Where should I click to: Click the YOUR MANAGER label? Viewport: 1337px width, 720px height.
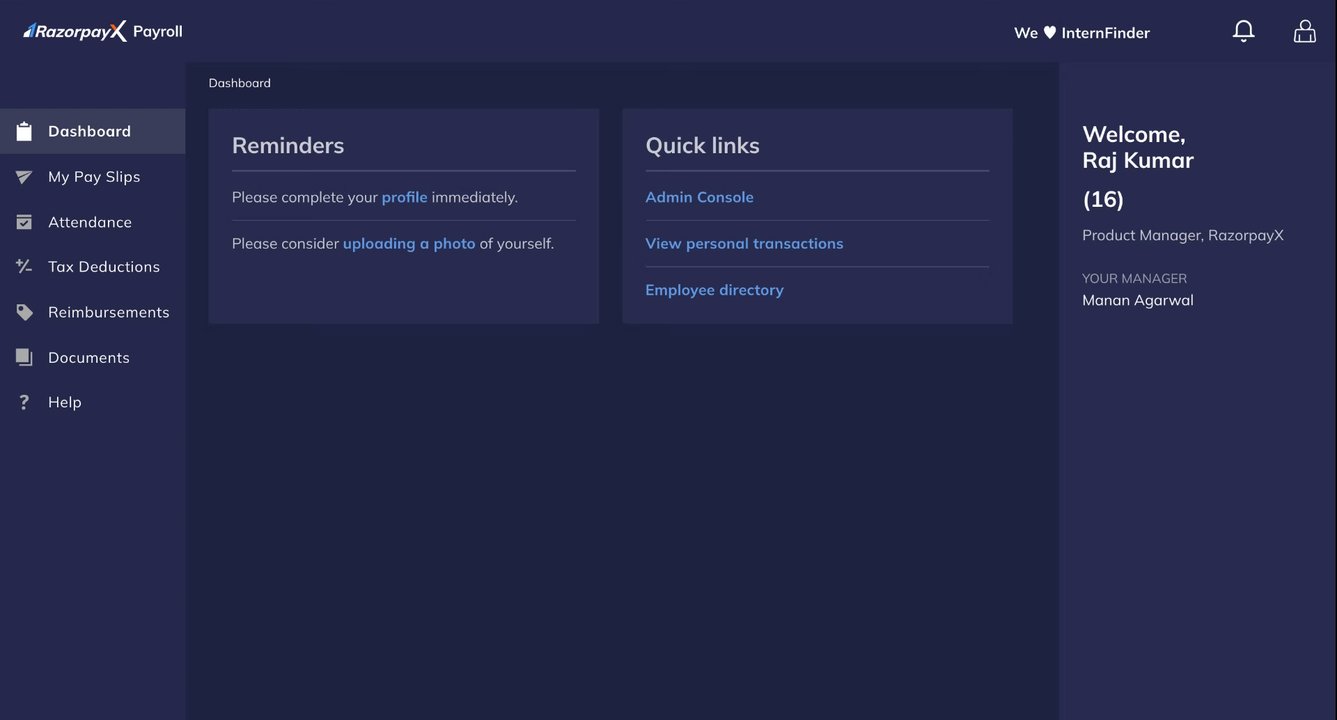1134,278
